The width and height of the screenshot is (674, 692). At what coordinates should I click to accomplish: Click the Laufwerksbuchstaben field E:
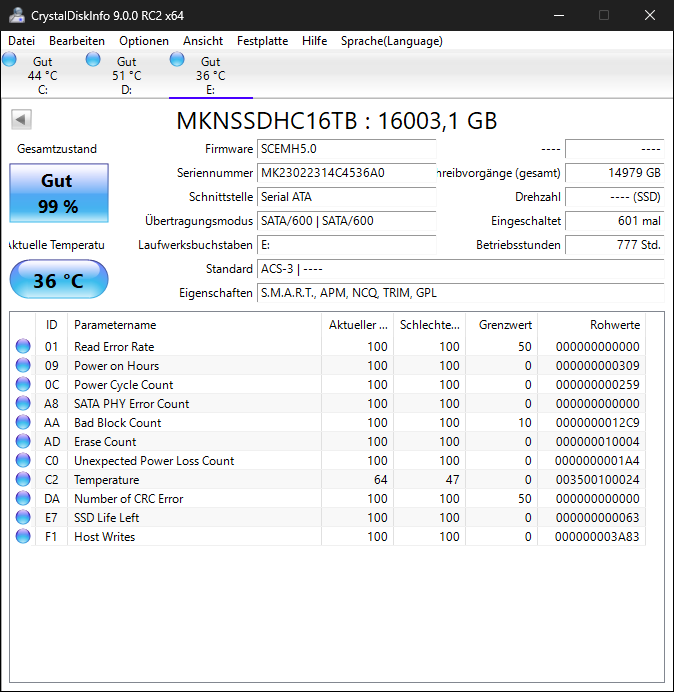coord(346,245)
